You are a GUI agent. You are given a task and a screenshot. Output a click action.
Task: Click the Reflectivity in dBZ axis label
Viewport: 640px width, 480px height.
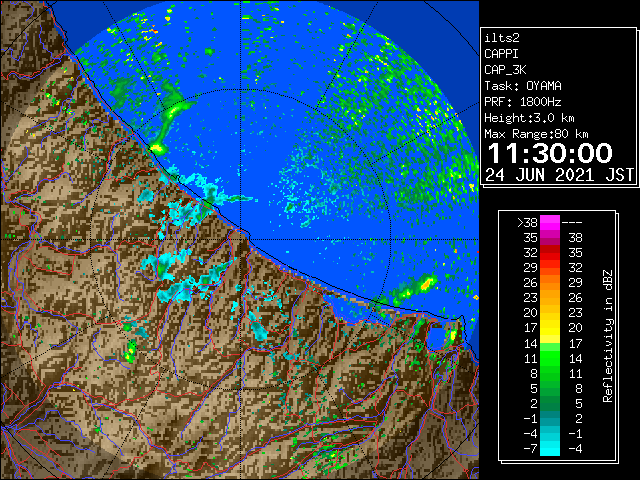[608, 336]
